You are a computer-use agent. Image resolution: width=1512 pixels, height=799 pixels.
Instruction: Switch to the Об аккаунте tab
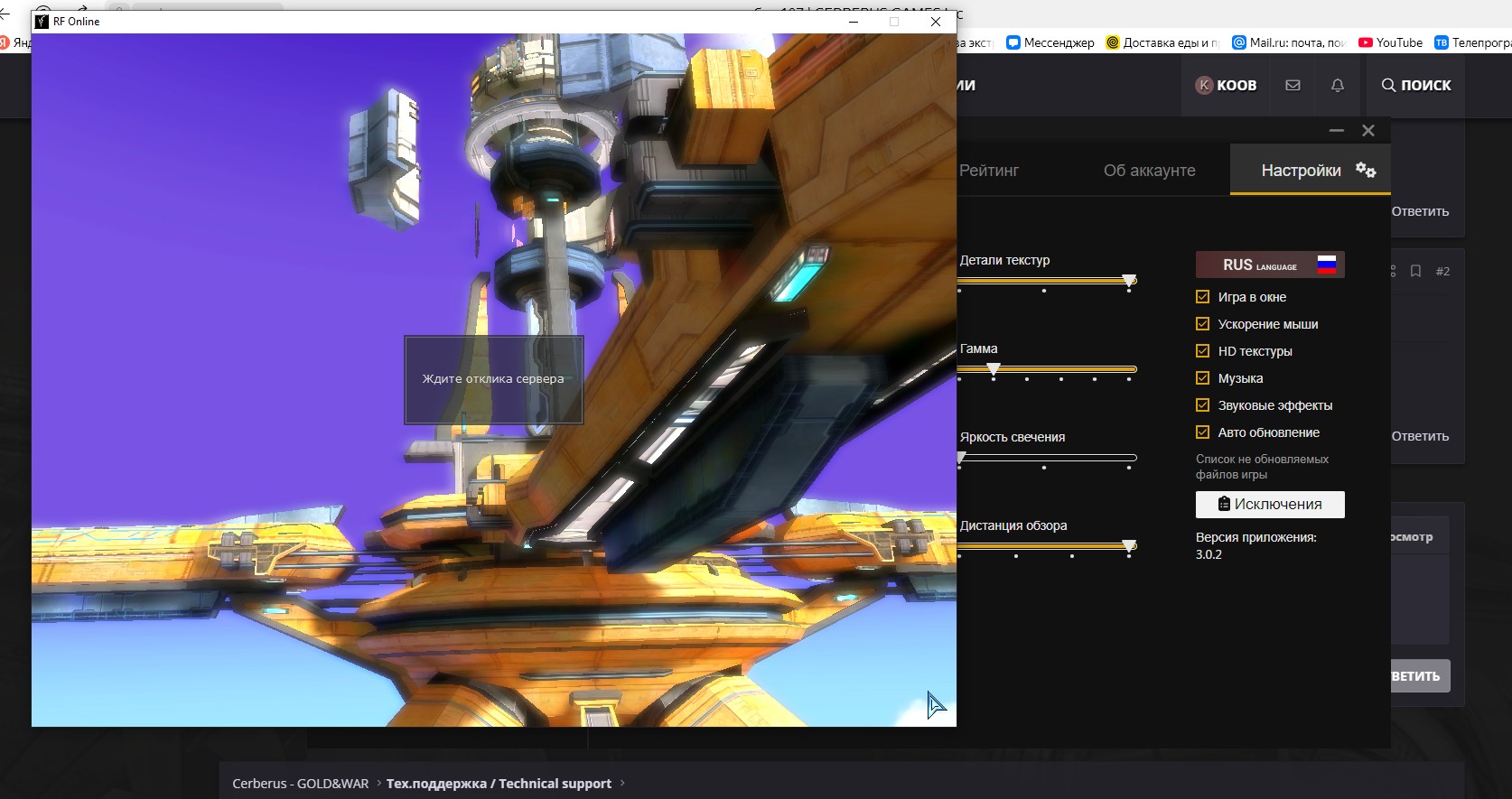pyautogui.click(x=1149, y=171)
